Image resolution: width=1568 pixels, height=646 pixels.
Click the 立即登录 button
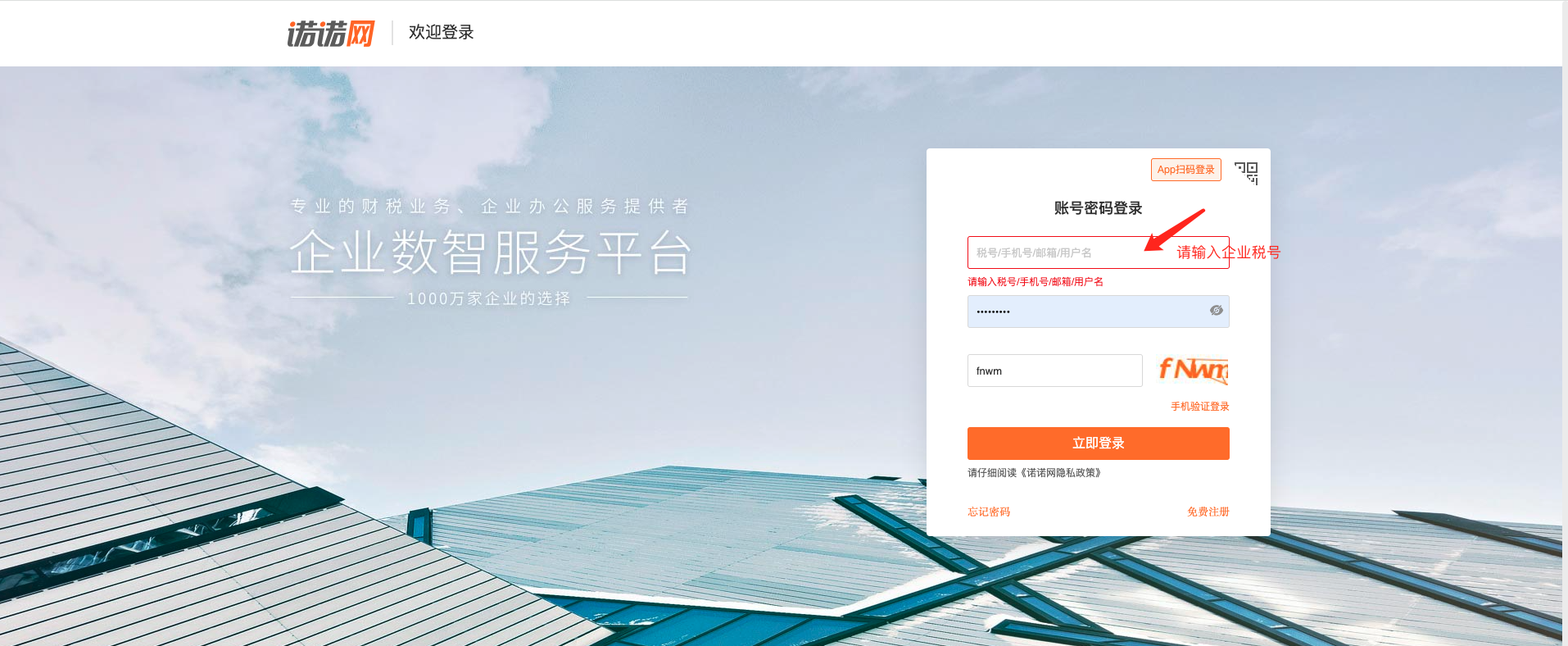[x=1098, y=444]
